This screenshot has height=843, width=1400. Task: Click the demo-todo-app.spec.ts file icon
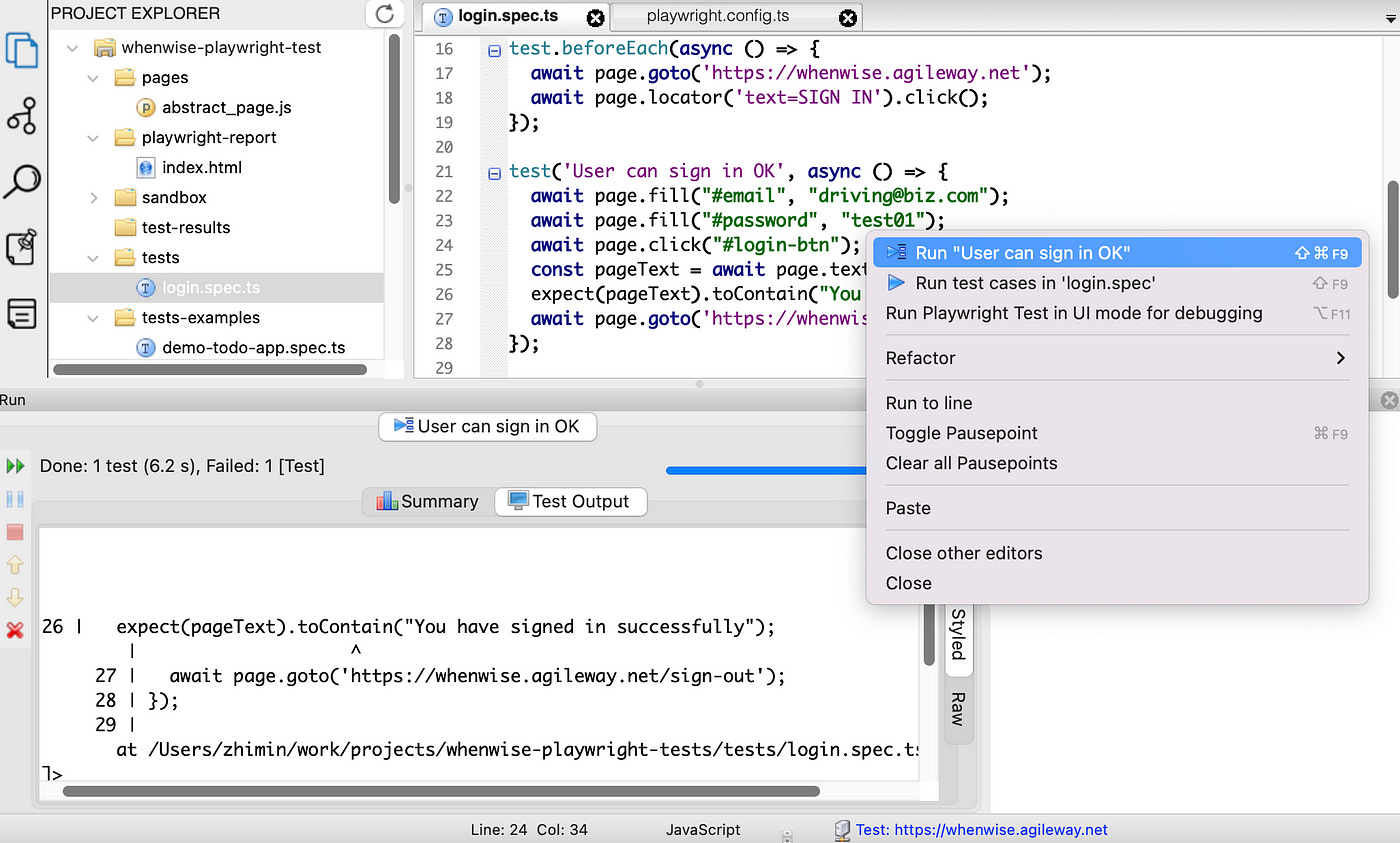[146, 348]
